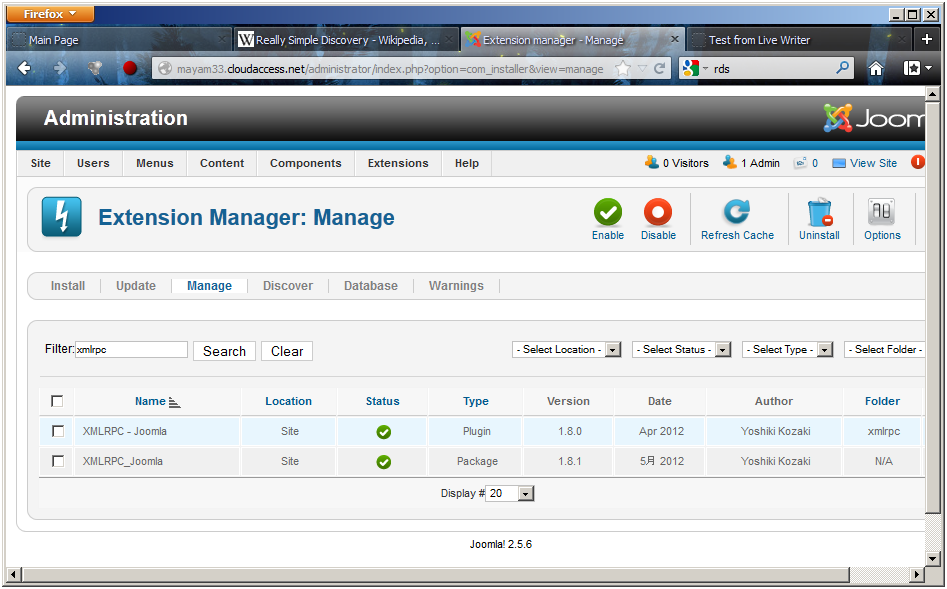The width and height of the screenshot is (947, 589).
Task: Click the Search filter button
Action: coord(224,351)
